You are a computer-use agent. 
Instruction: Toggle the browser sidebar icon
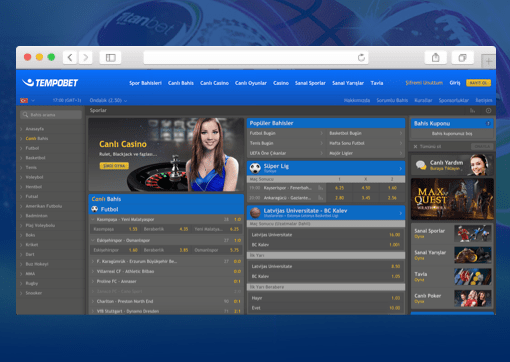coord(110,58)
